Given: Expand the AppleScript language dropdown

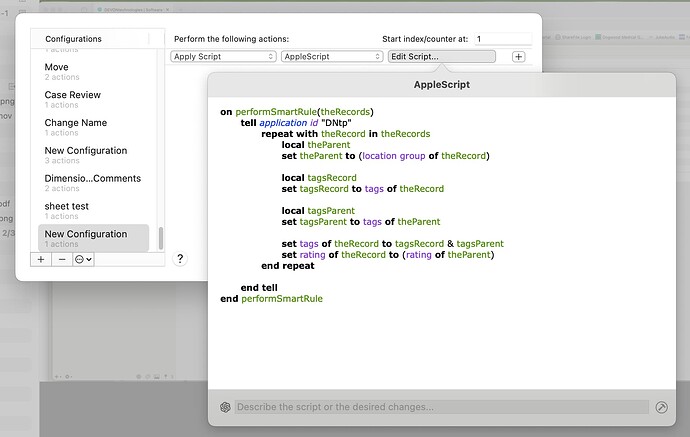Looking at the screenshot, I should pyautogui.click(x=331, y=57).
